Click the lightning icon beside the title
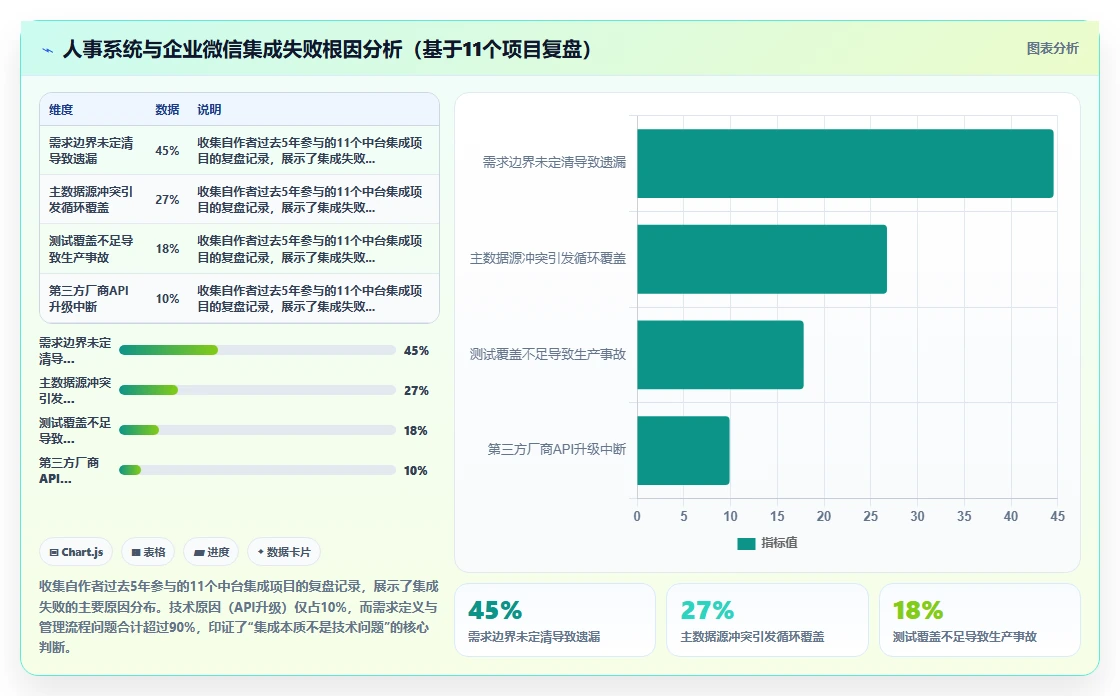Viewport: 1120px width, 696px height. [48, 50]
